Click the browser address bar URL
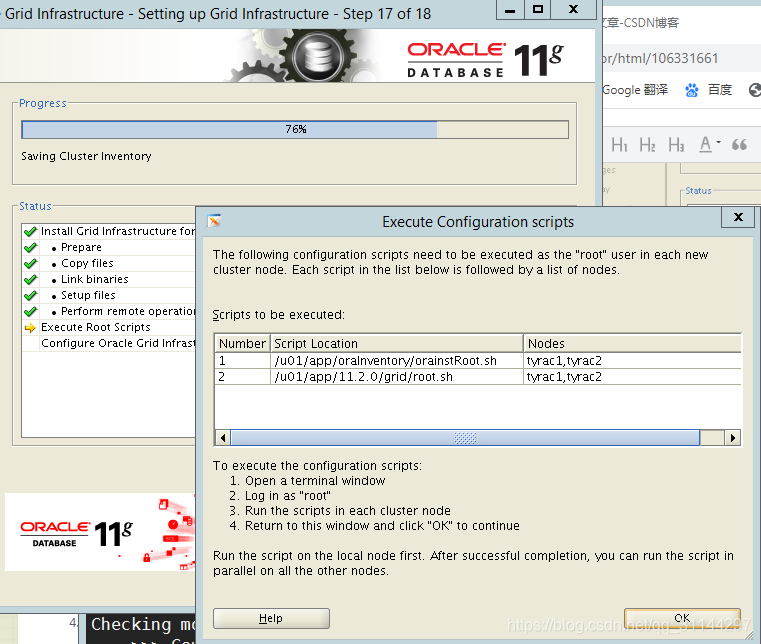Image resolution: width=761 pixels, height=644 pixels. pos(660,58)
